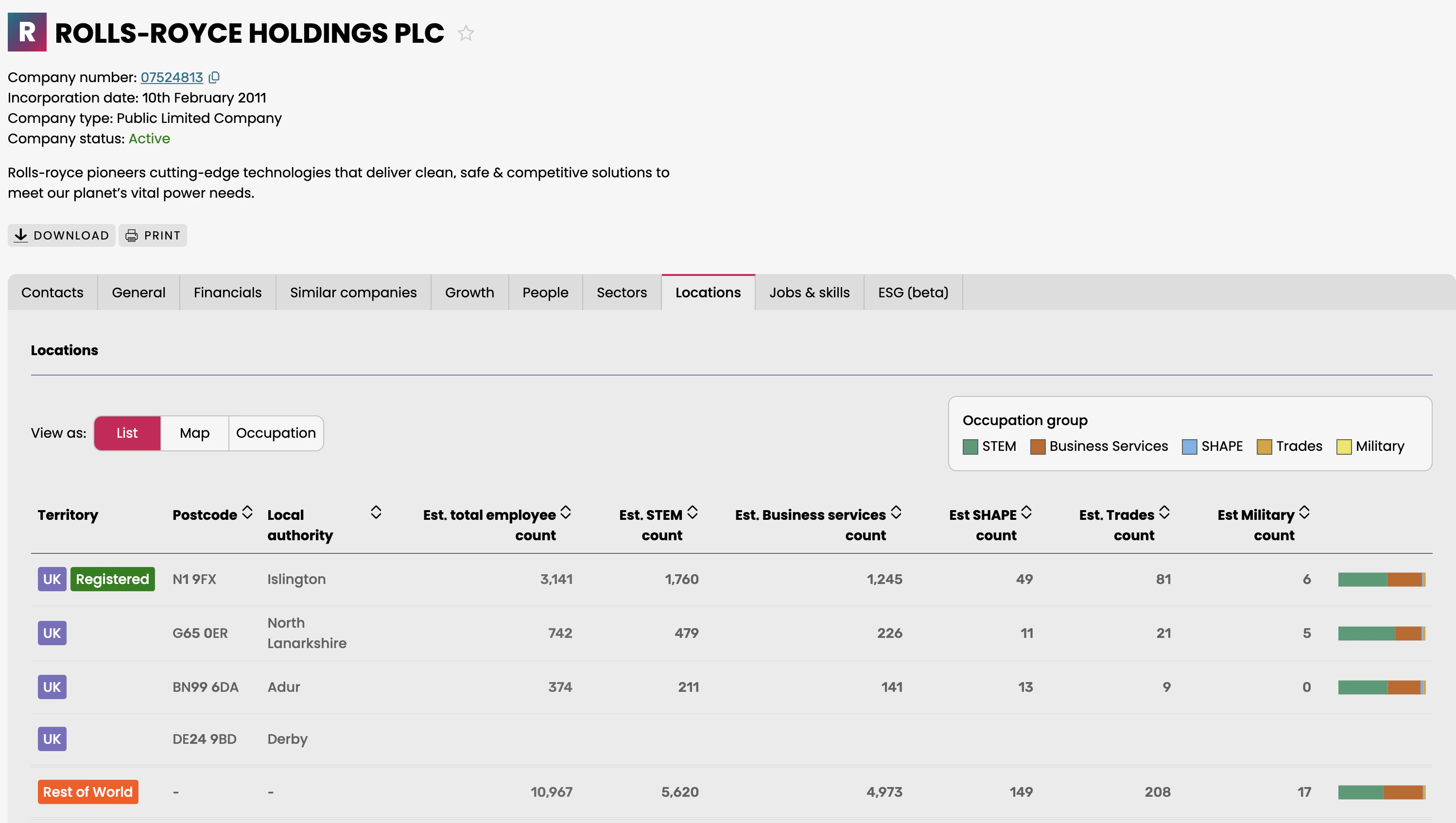1456x823 pixels.
Task: Sort by Est SHAPE count
Action: tap(1026, 513)
